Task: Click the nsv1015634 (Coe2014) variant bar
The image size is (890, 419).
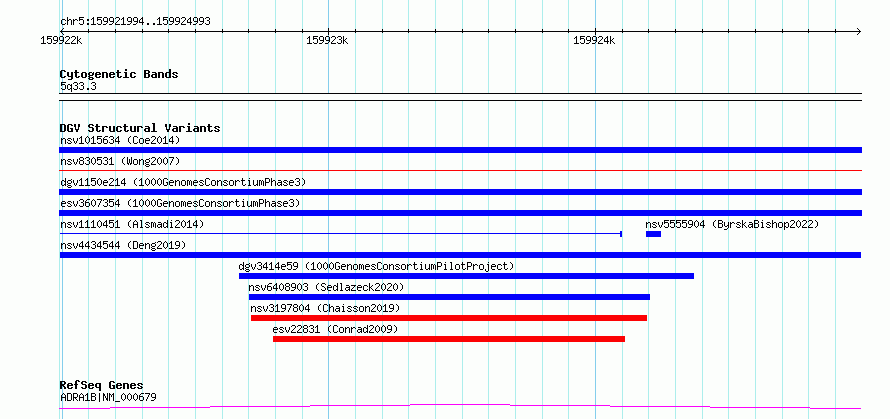Action: click(x=460, y=150)
